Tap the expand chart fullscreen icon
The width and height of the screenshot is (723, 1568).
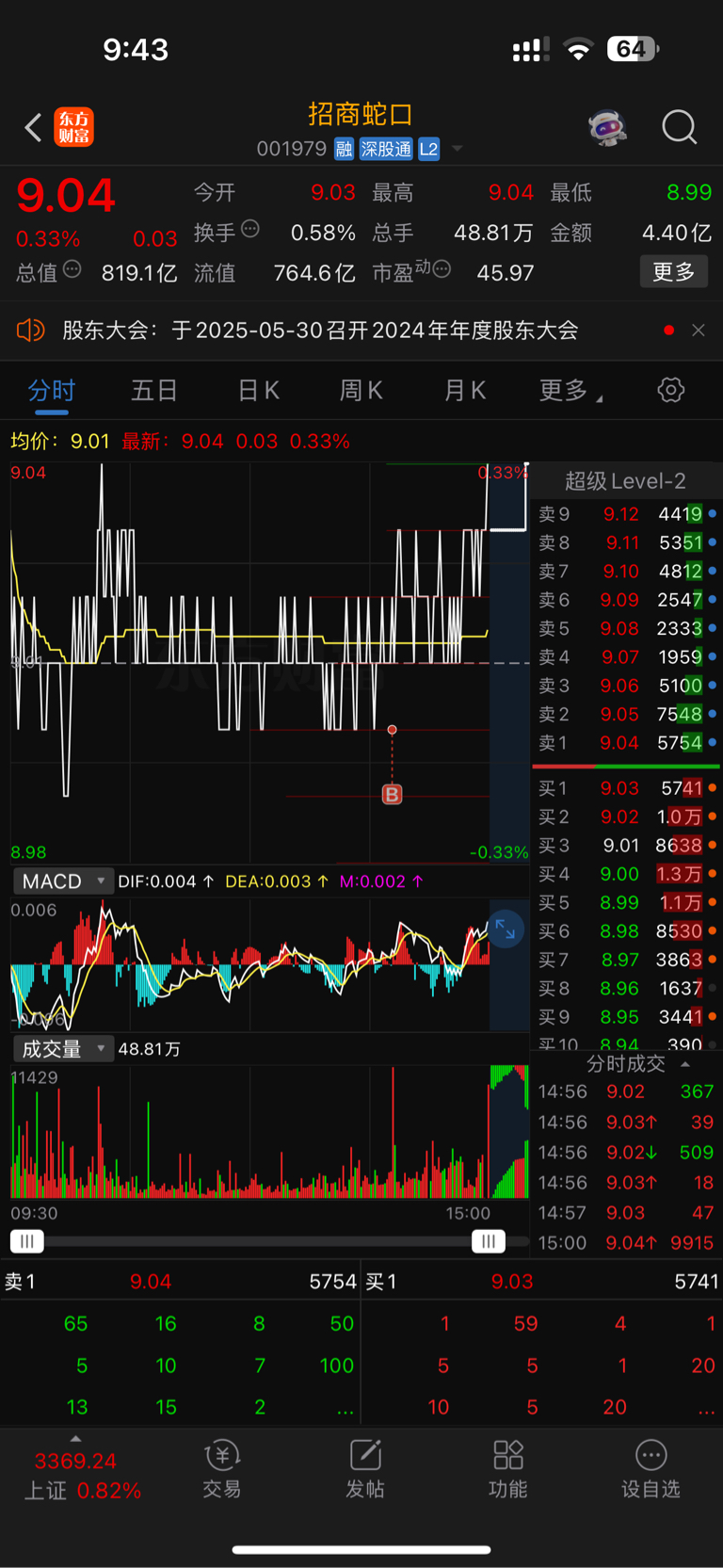[x=506, y=929]
